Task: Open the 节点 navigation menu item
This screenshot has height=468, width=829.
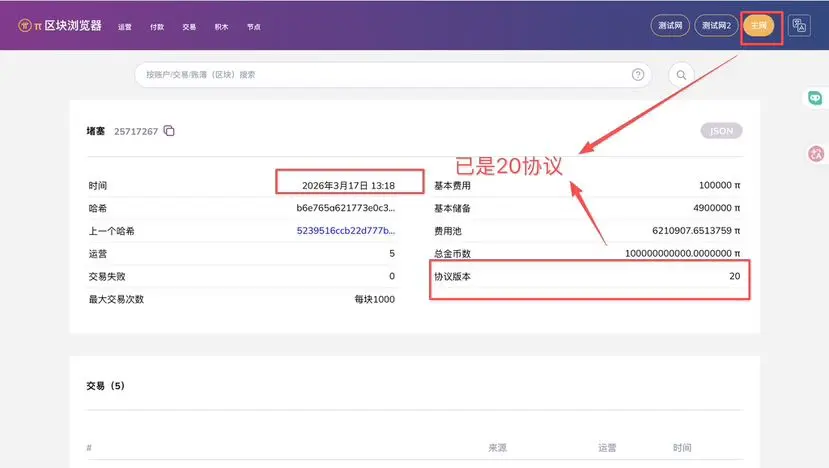Action: pyautogui.click(x=254, y=27)
